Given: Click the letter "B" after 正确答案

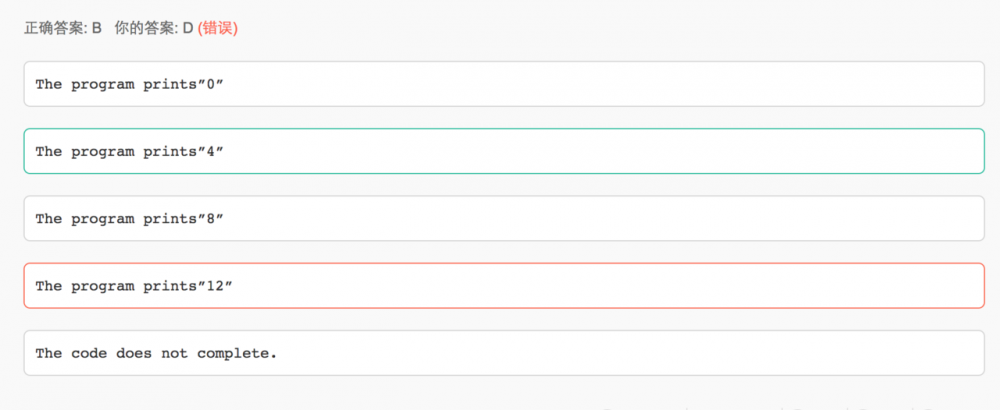Looking at the screenshot, I should click(97, 28).
